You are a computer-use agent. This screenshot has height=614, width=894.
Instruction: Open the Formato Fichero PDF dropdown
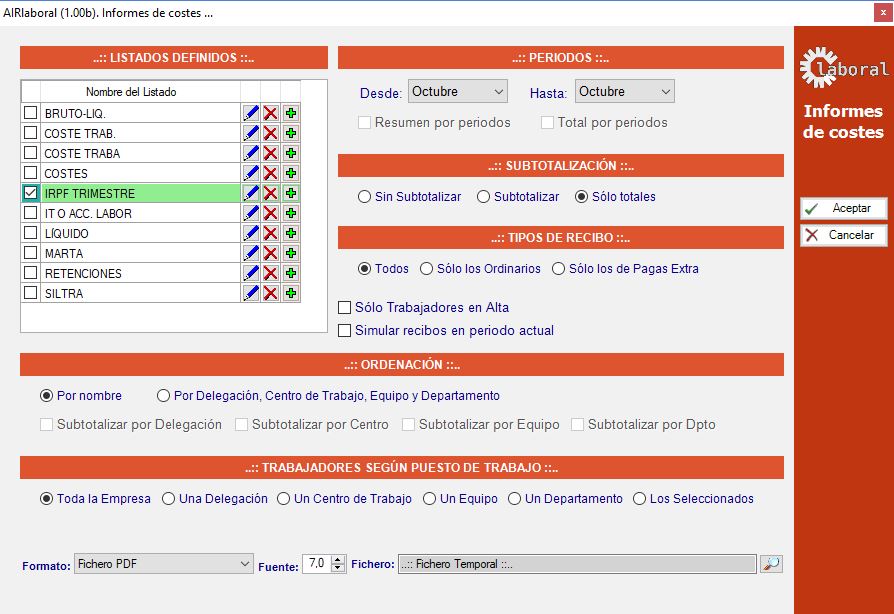point(164,564)
